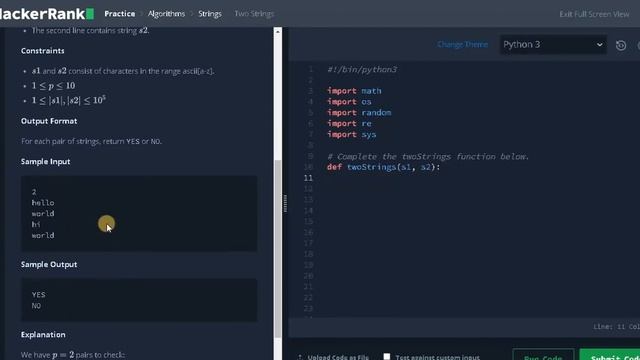
Task: Click 'hello' in the sample input
Action: point(43,202)
